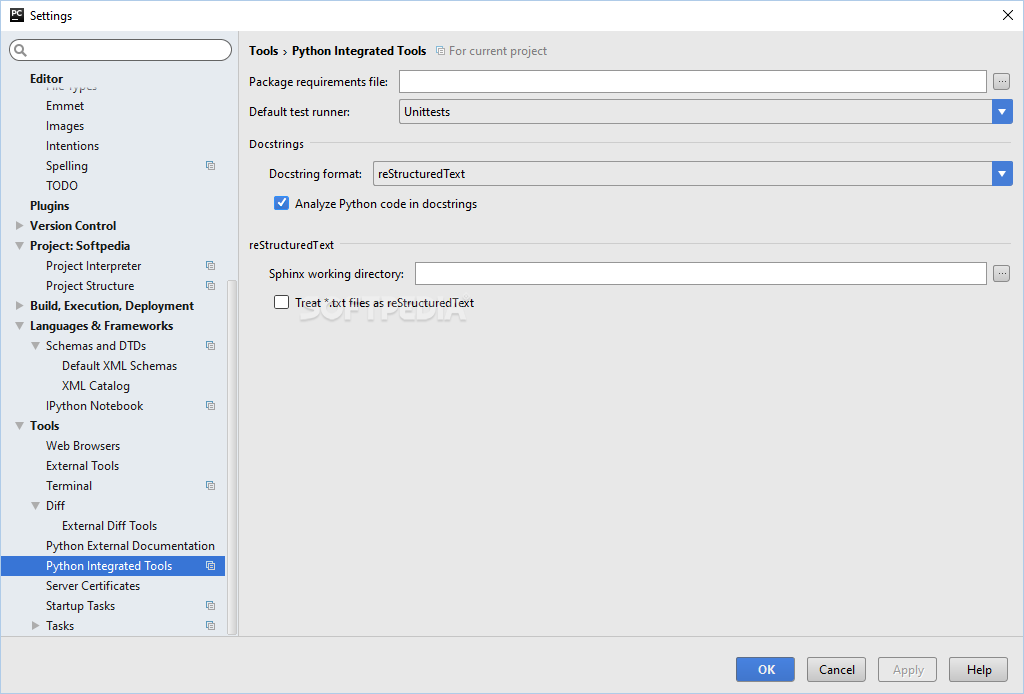Click the settings search field
Viewport: 1024px width, 694px height.
(120, 50)
